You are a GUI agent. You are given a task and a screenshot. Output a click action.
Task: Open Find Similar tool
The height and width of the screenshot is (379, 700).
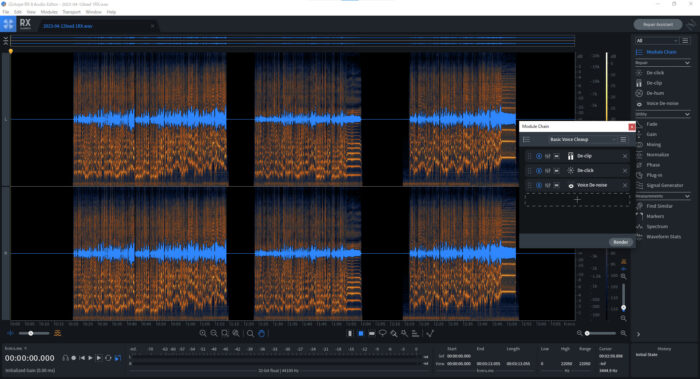coord(659,206)
